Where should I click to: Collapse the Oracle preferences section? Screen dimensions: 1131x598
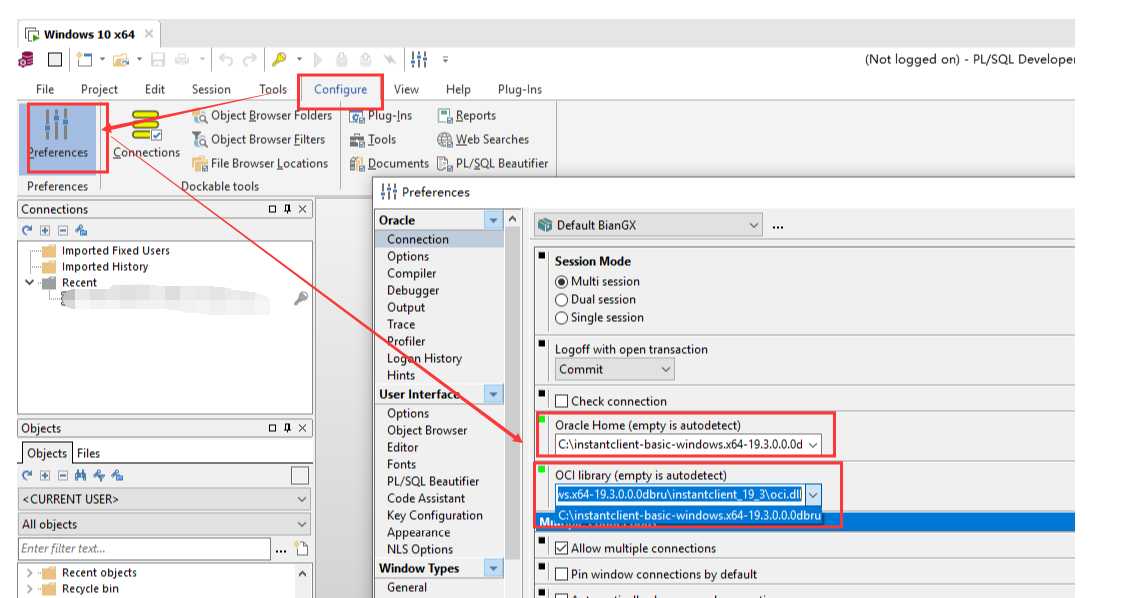click(x=493, y=220)
